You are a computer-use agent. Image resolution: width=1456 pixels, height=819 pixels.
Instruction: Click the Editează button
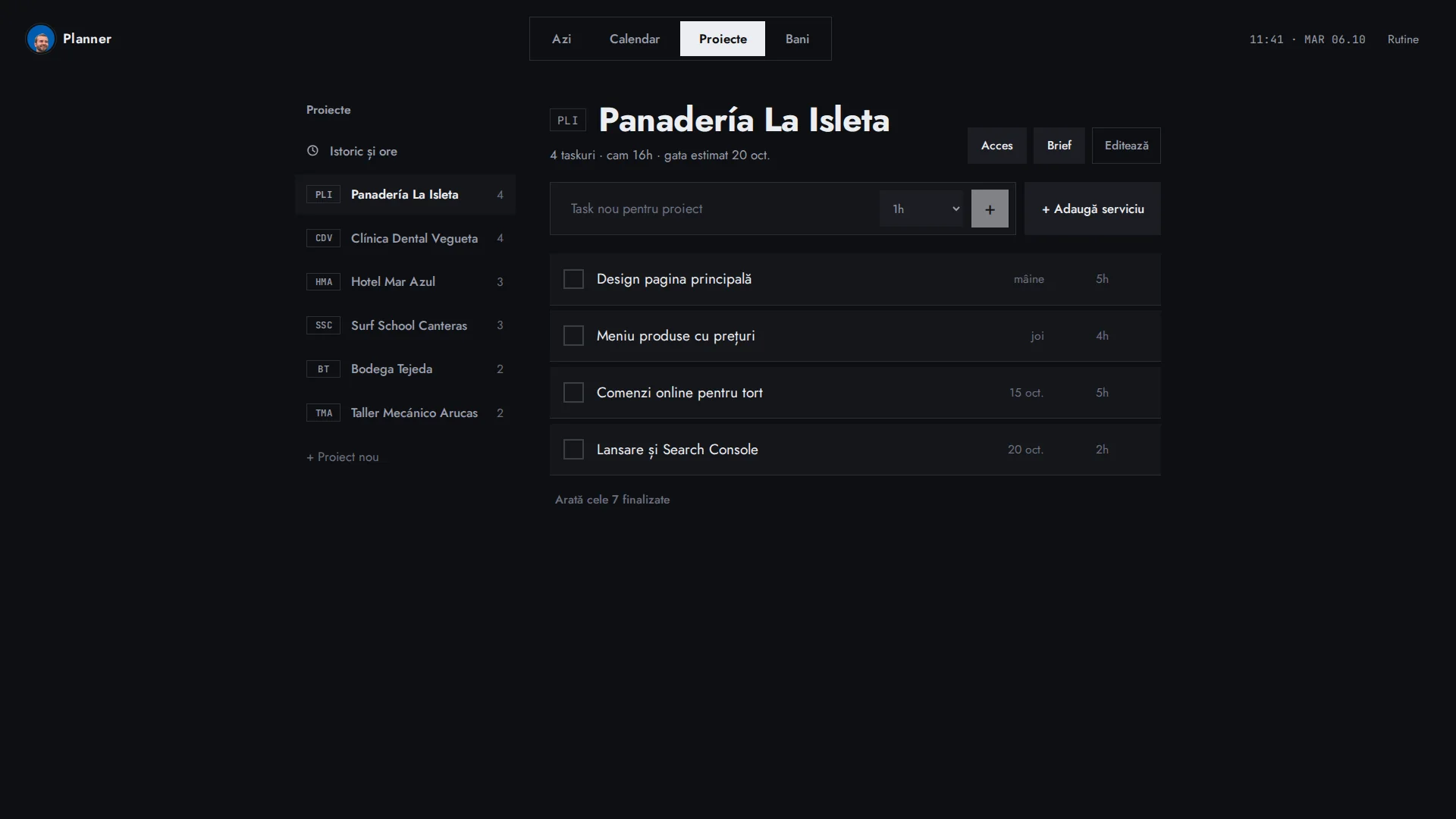(x=1126, y=146)
